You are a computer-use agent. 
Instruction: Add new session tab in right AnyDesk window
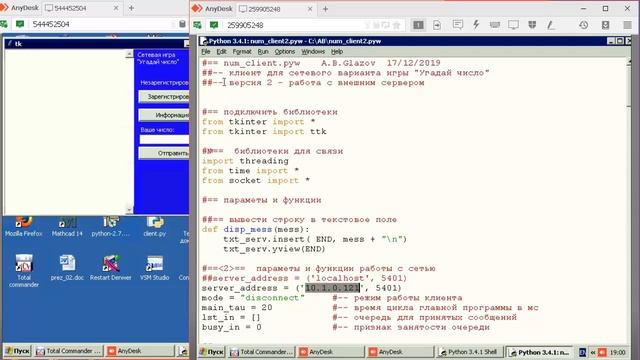click(325, 9)
